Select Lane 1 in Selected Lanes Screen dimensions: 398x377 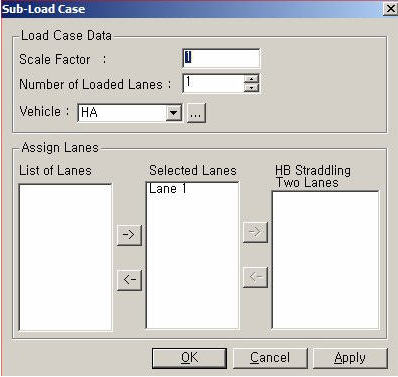[x=168, y=189]
